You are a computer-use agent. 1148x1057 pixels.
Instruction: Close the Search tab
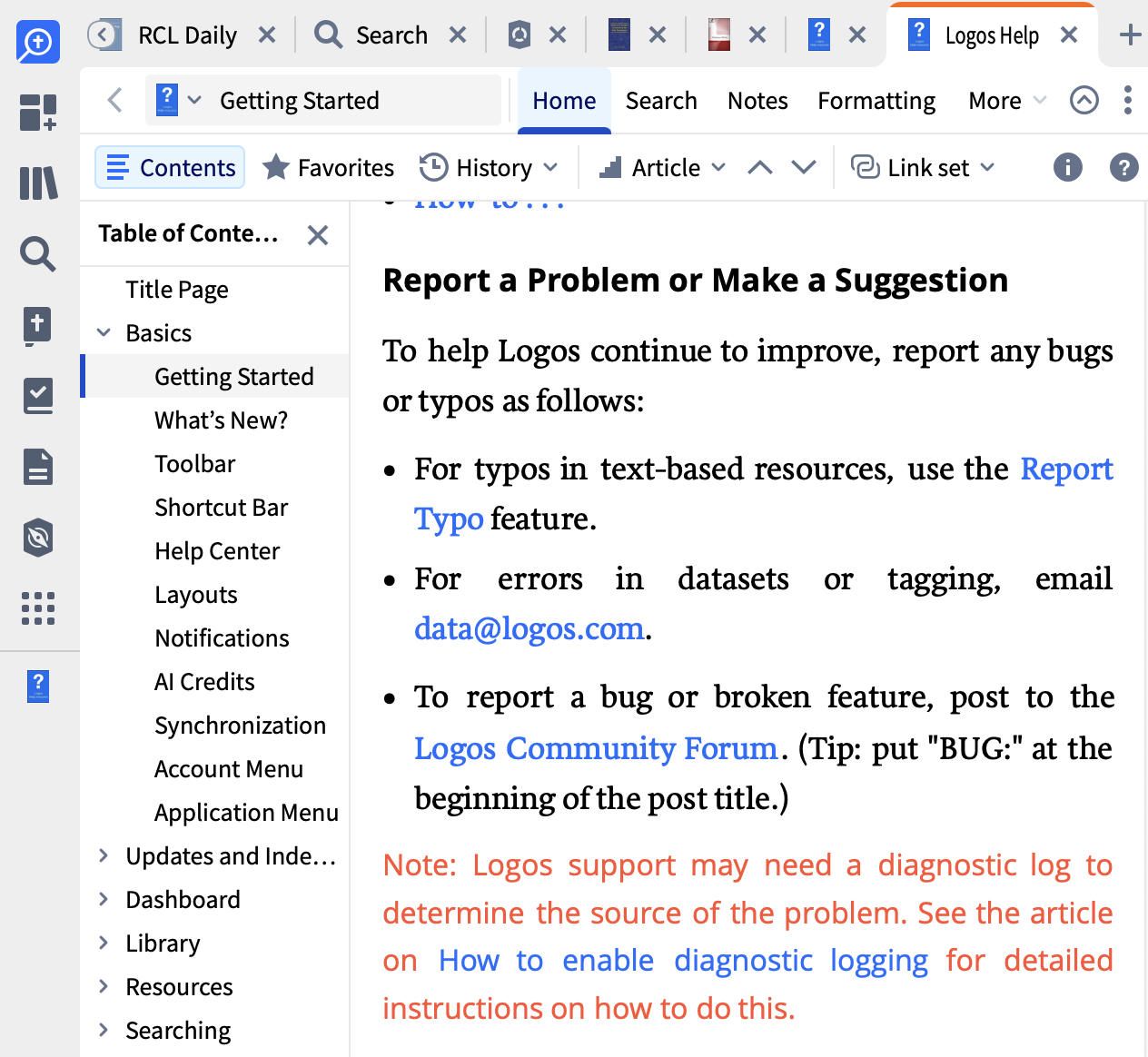click(x=458, y=35)
